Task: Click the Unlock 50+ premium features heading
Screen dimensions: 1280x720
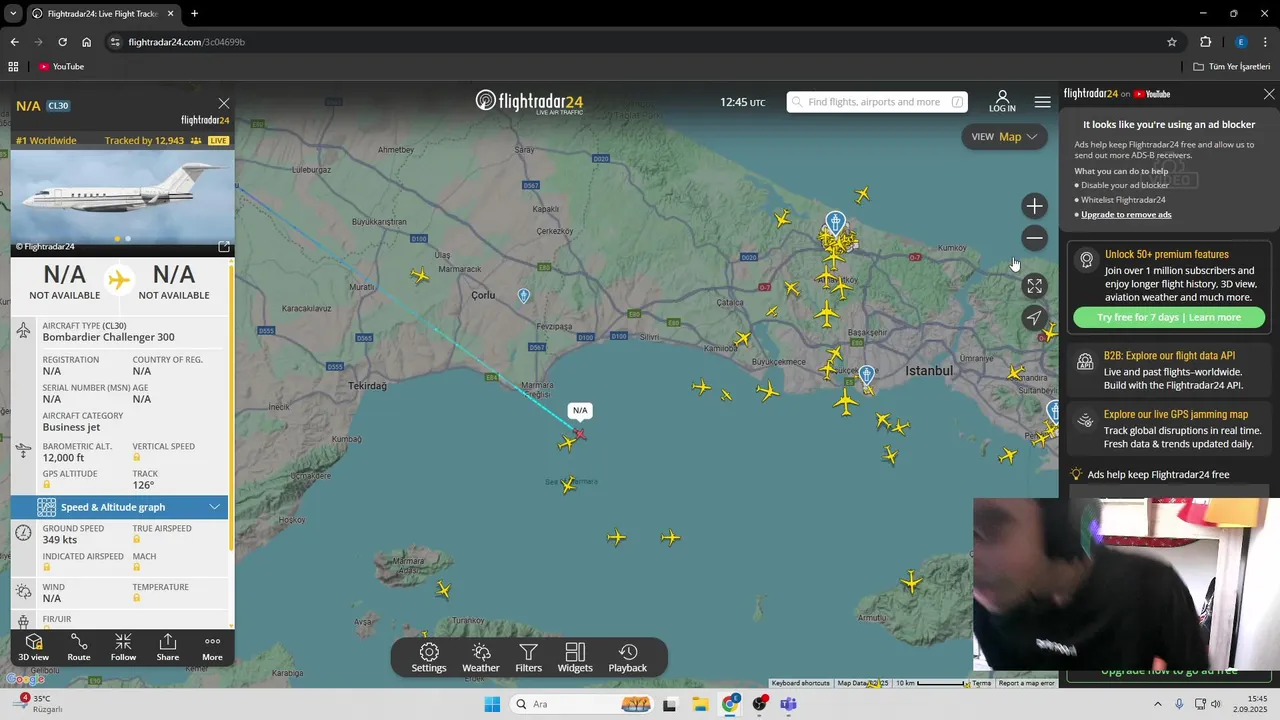Action: point(1167,254)
